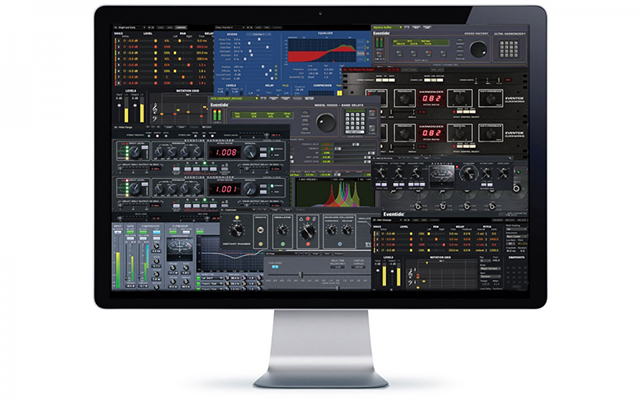Click the horizontal delay slider handle in gray window

point(301,275)
